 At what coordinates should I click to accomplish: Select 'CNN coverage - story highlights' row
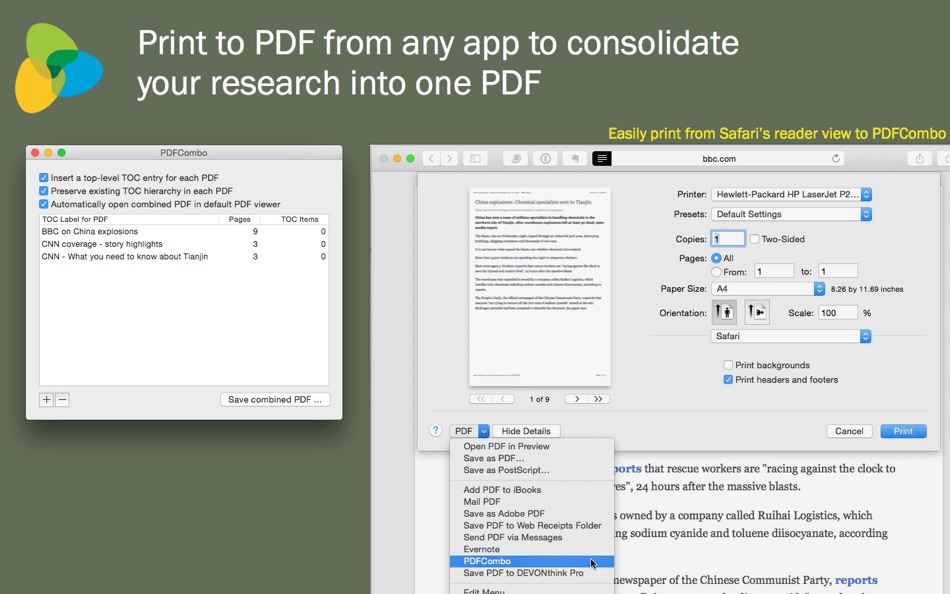pyautogui.click(x=184, y=244)
